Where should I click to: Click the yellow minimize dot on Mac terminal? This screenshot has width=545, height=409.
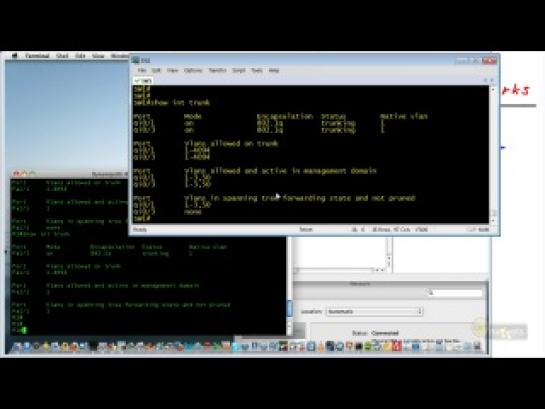click(24, 173)
